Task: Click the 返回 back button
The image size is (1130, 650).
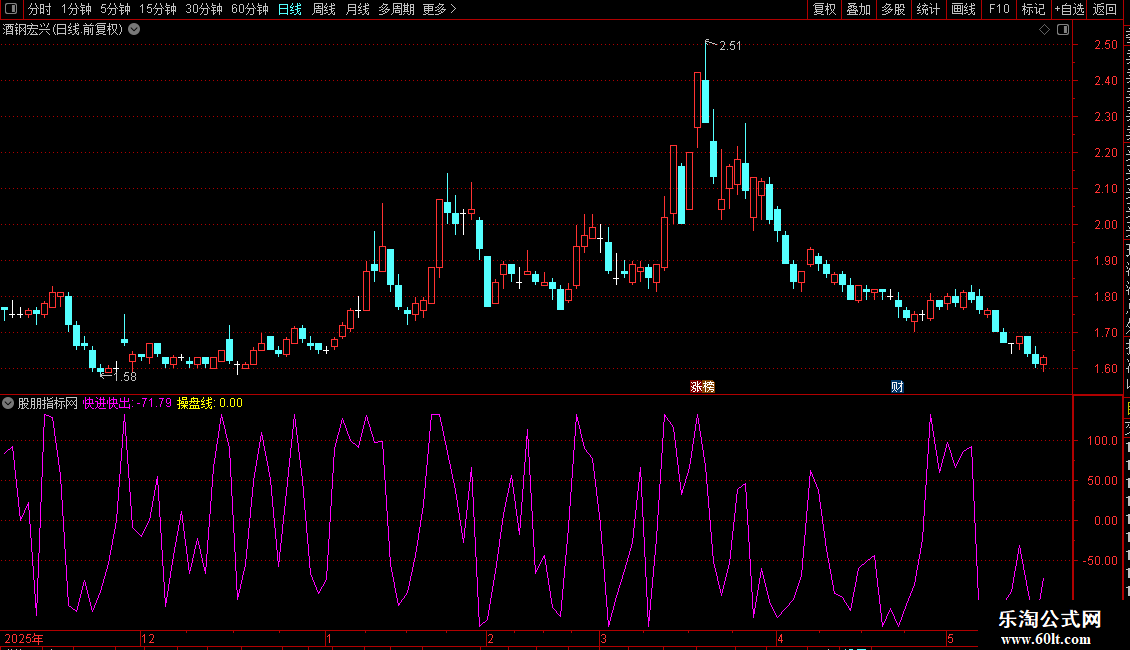Action: point(1104,9)
